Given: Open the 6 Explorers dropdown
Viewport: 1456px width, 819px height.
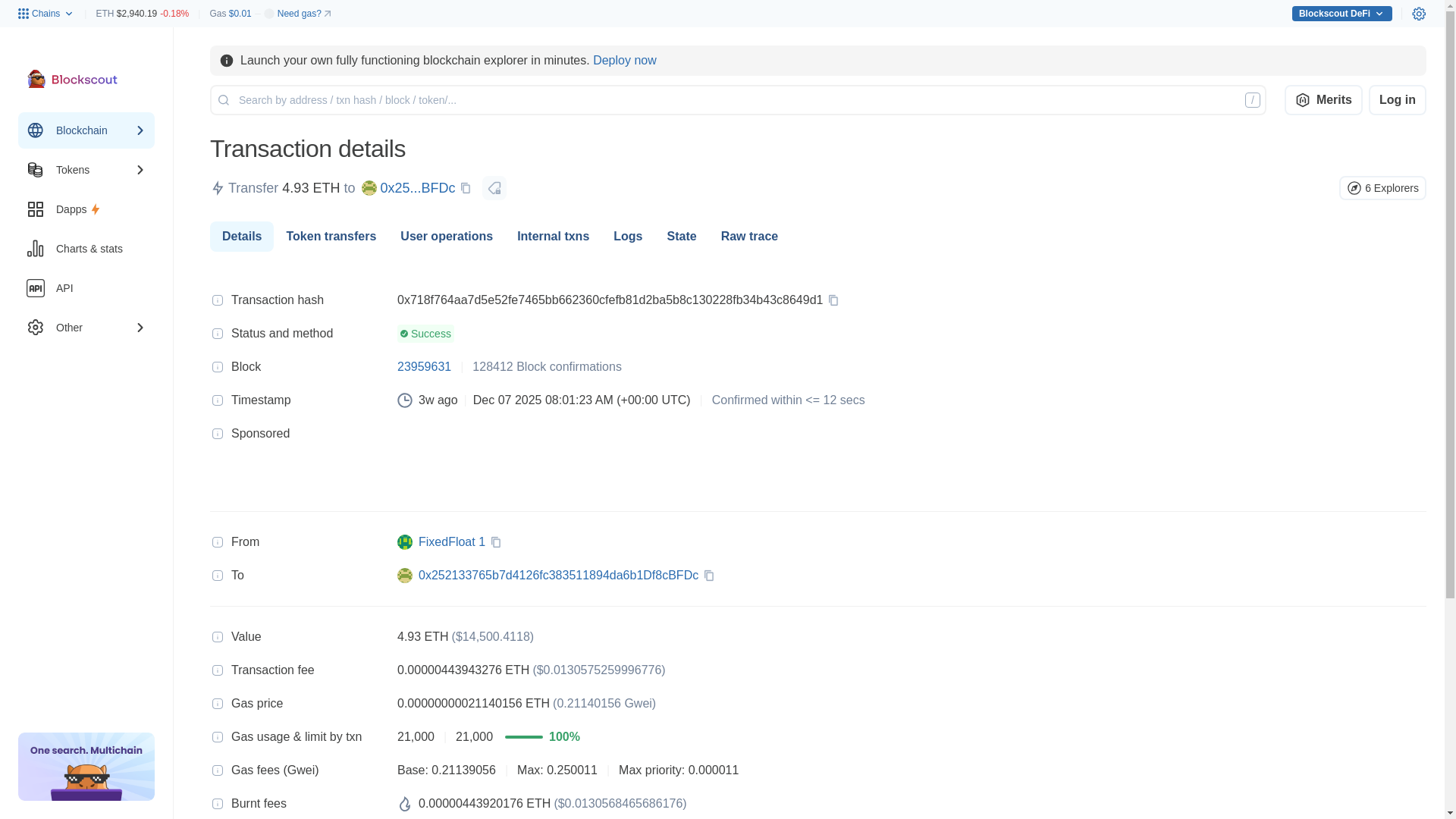Looking at the screenshot, I should (1382, 188).
